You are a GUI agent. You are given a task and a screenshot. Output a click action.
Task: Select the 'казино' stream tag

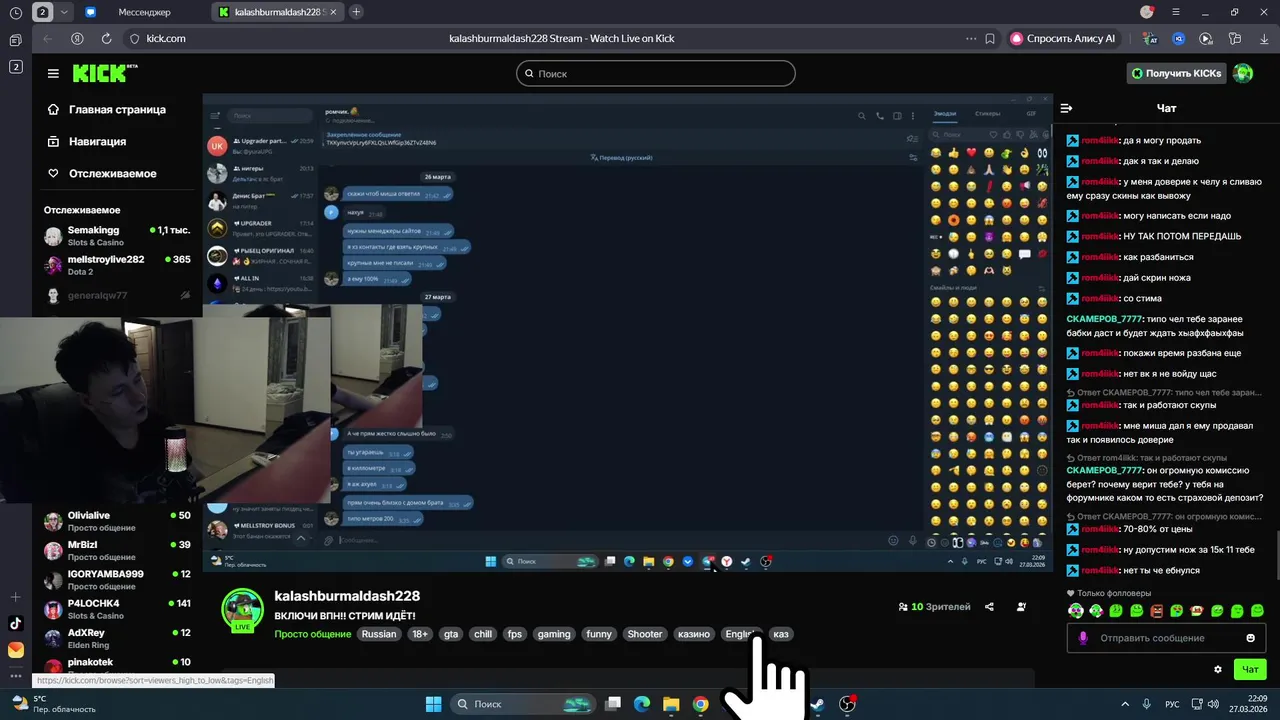tap(694, 634)
